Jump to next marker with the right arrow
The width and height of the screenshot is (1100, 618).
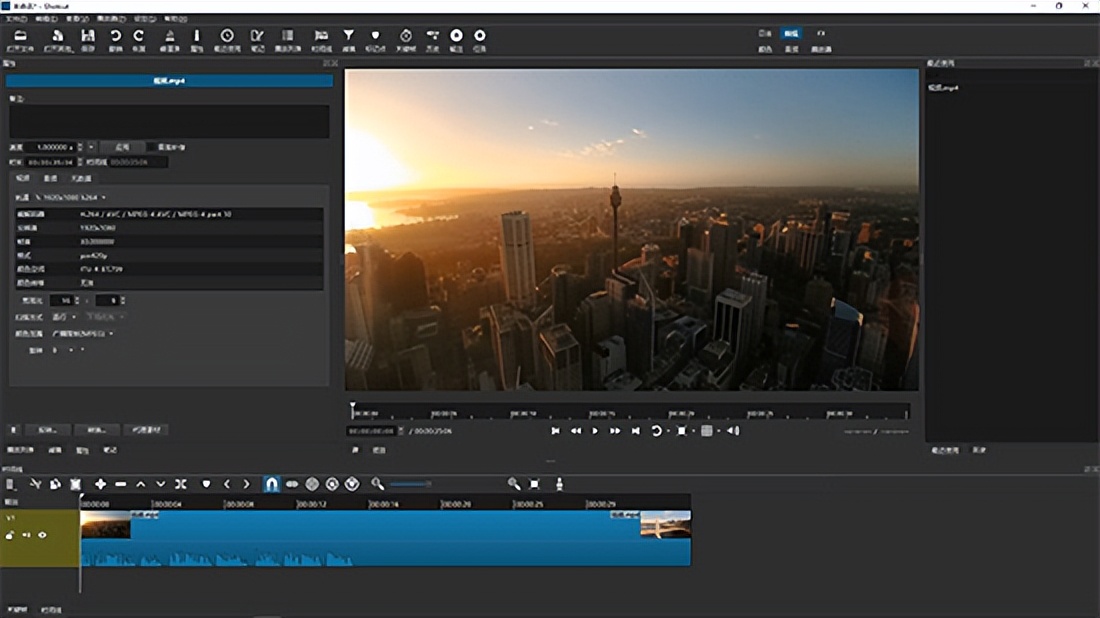pos(246,484)
